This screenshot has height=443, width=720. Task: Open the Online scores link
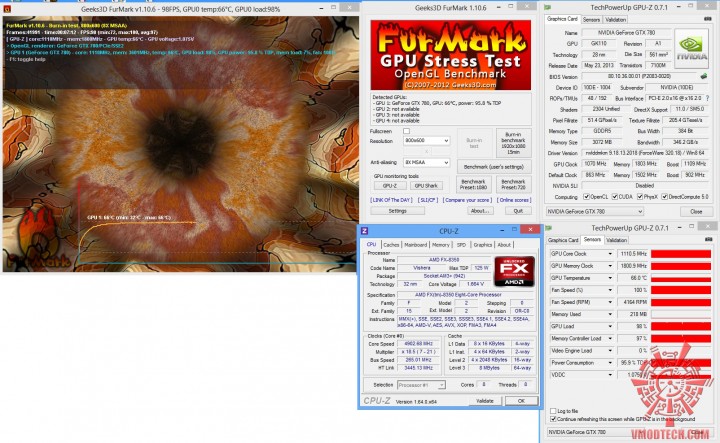pos(514,200)
